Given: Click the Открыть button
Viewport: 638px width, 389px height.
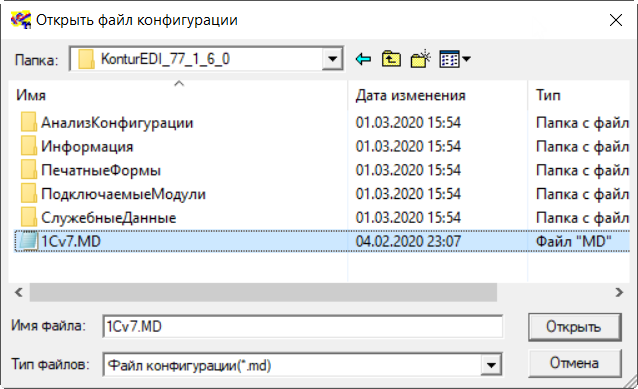Looking at the screenshot, I should point(575,327).
